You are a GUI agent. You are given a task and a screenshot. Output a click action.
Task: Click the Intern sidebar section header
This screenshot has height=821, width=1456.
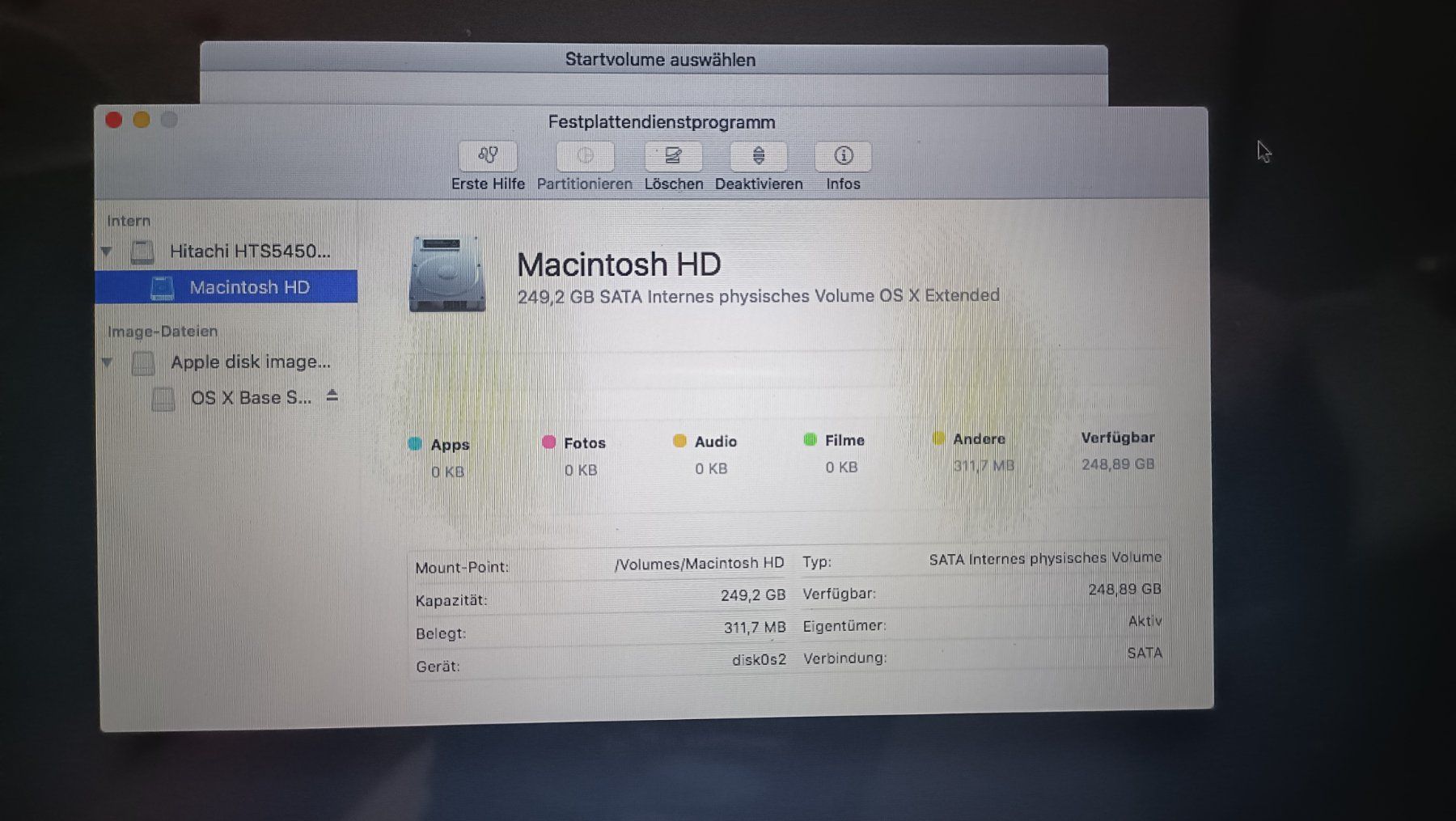[129, 221]
